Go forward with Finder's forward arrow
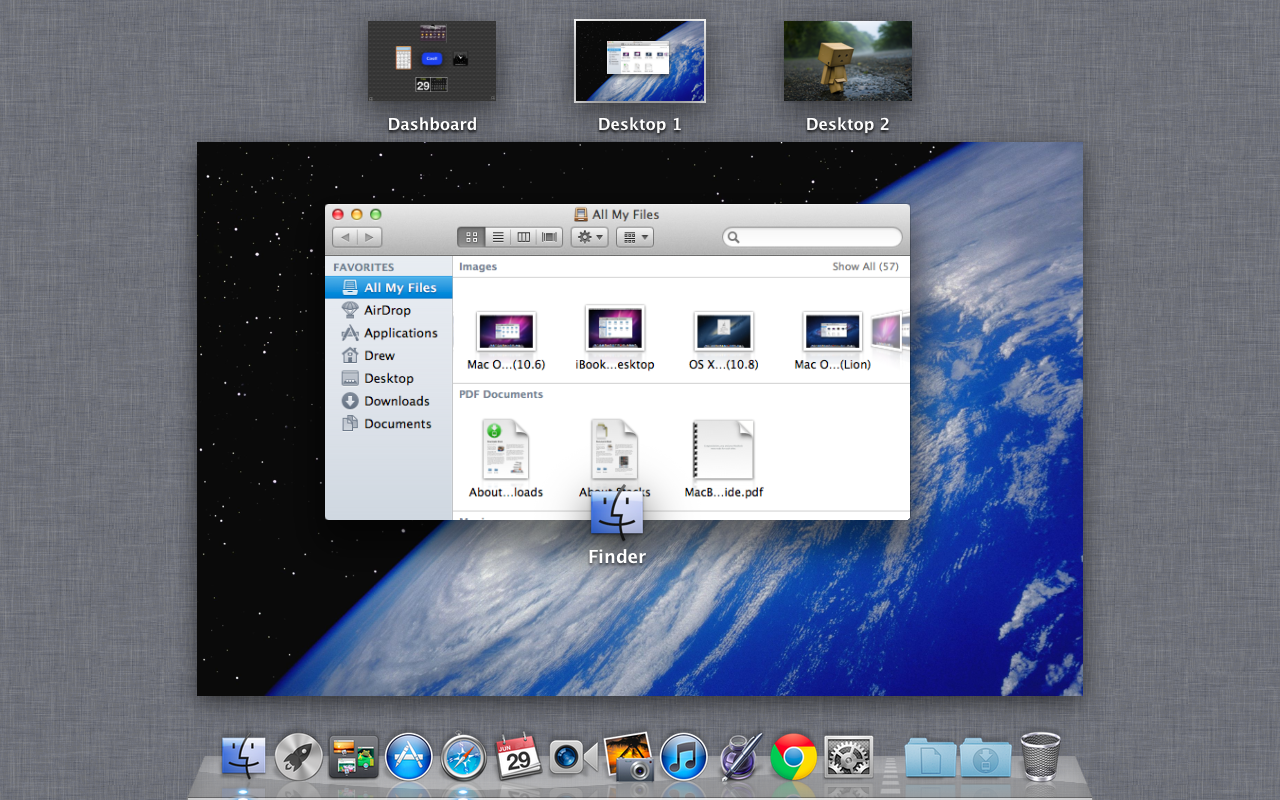Image resolution: width=1280 pixels, height=800 pixels. (x=369, y=237)
